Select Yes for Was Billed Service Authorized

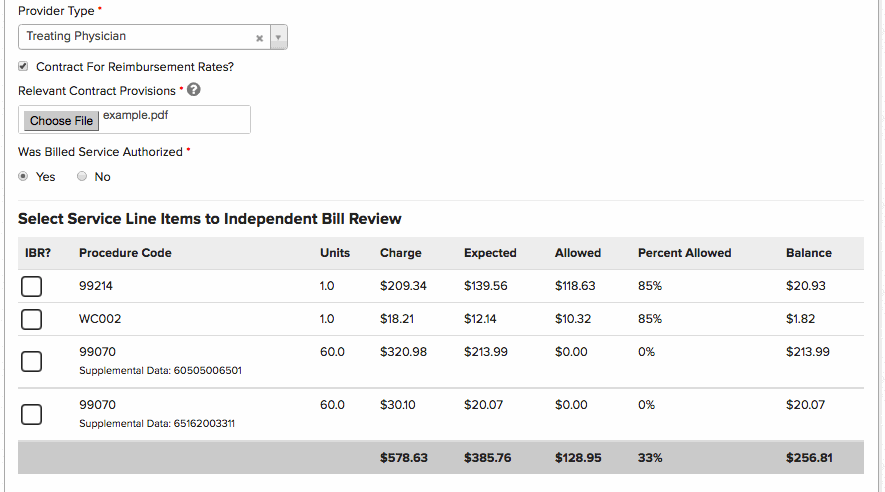[23, 177]
